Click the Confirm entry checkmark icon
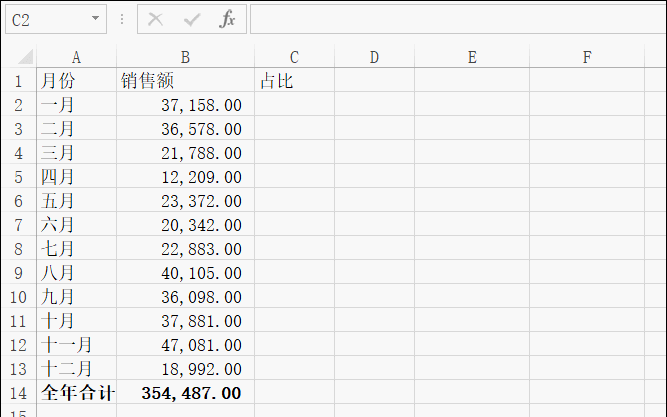Image resolution: width=667 pixels, height=417 pixels. click(x=192, y=19)
